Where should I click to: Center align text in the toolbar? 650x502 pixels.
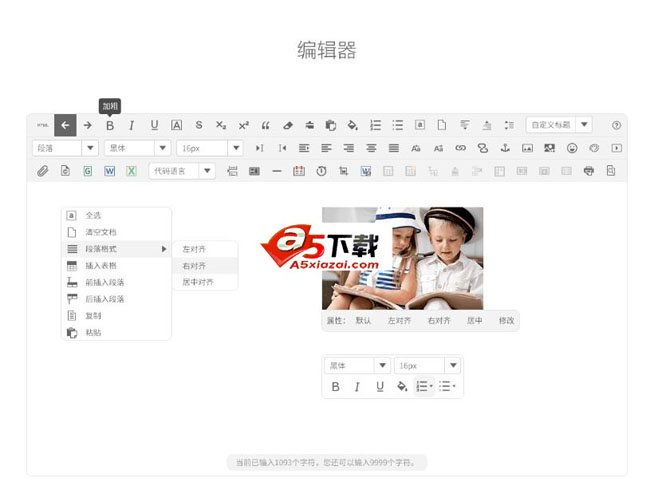pos(371,148)
